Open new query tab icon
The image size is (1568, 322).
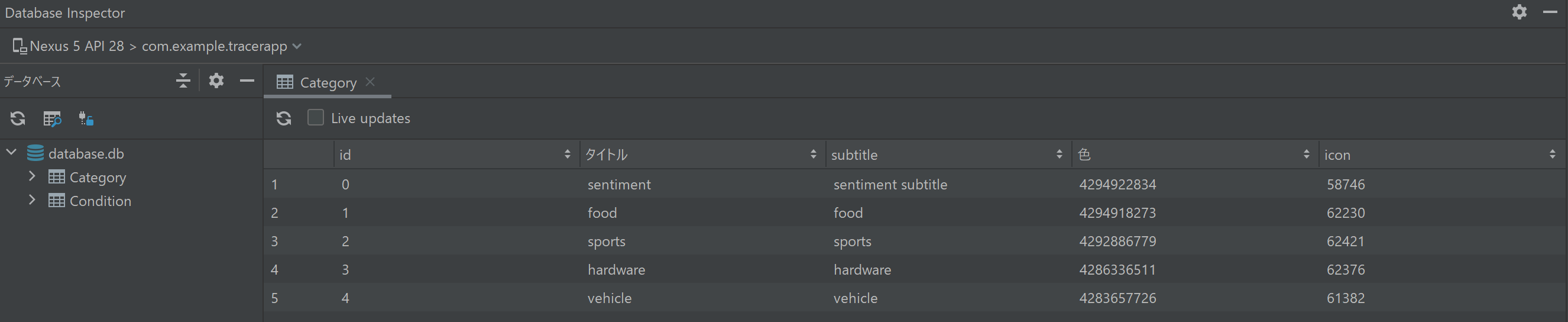53,118
